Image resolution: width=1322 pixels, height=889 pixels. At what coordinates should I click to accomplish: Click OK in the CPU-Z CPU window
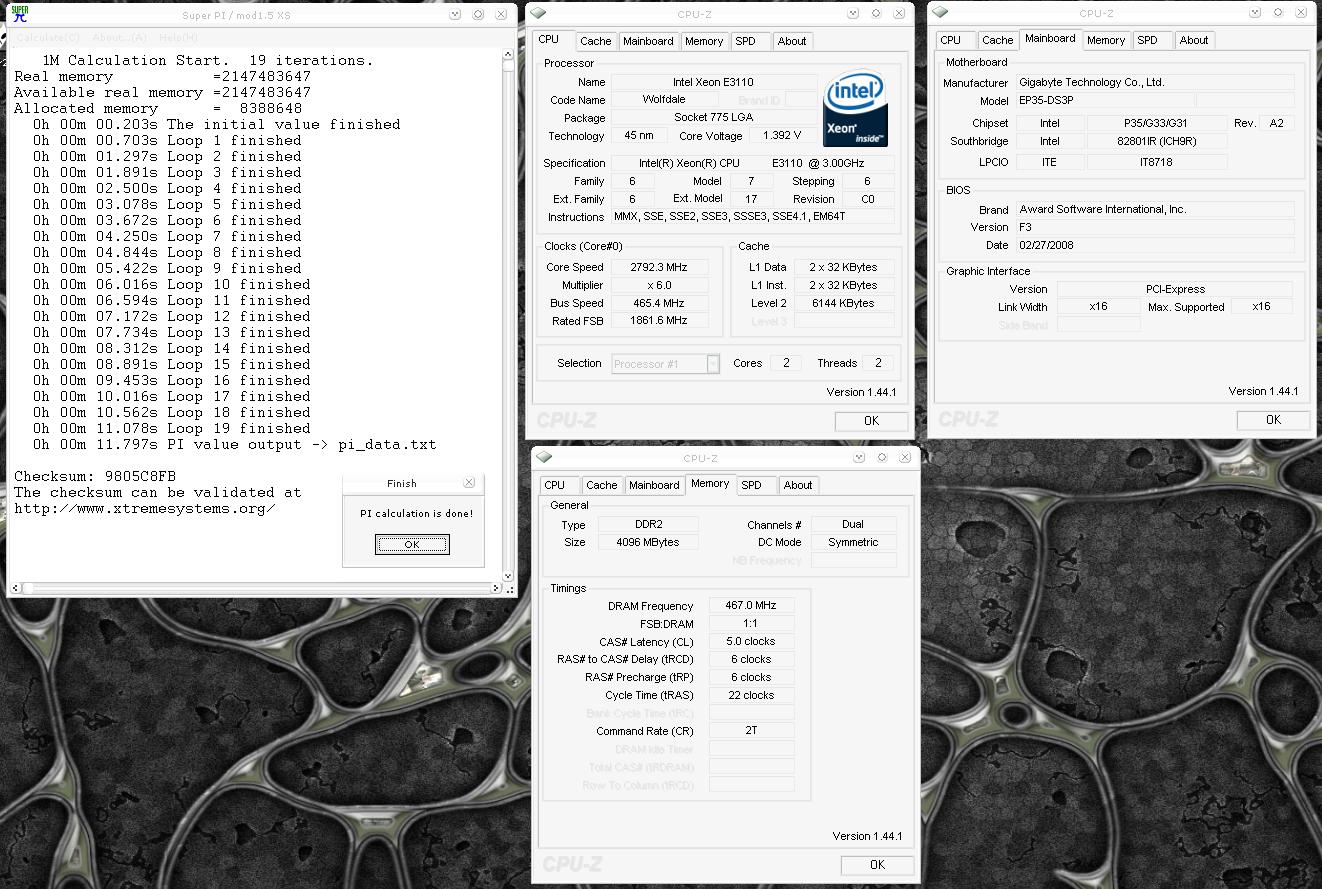coord(871,421)
